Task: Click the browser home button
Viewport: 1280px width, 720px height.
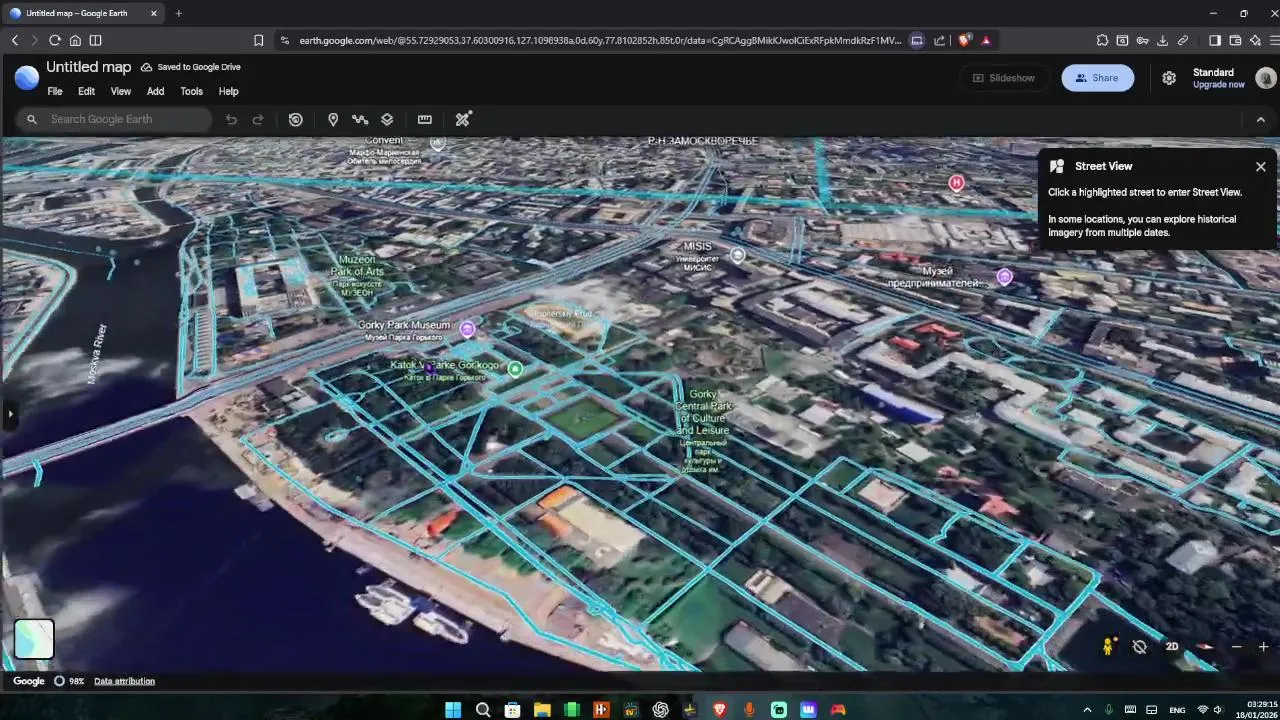Action: click(75, 40)
